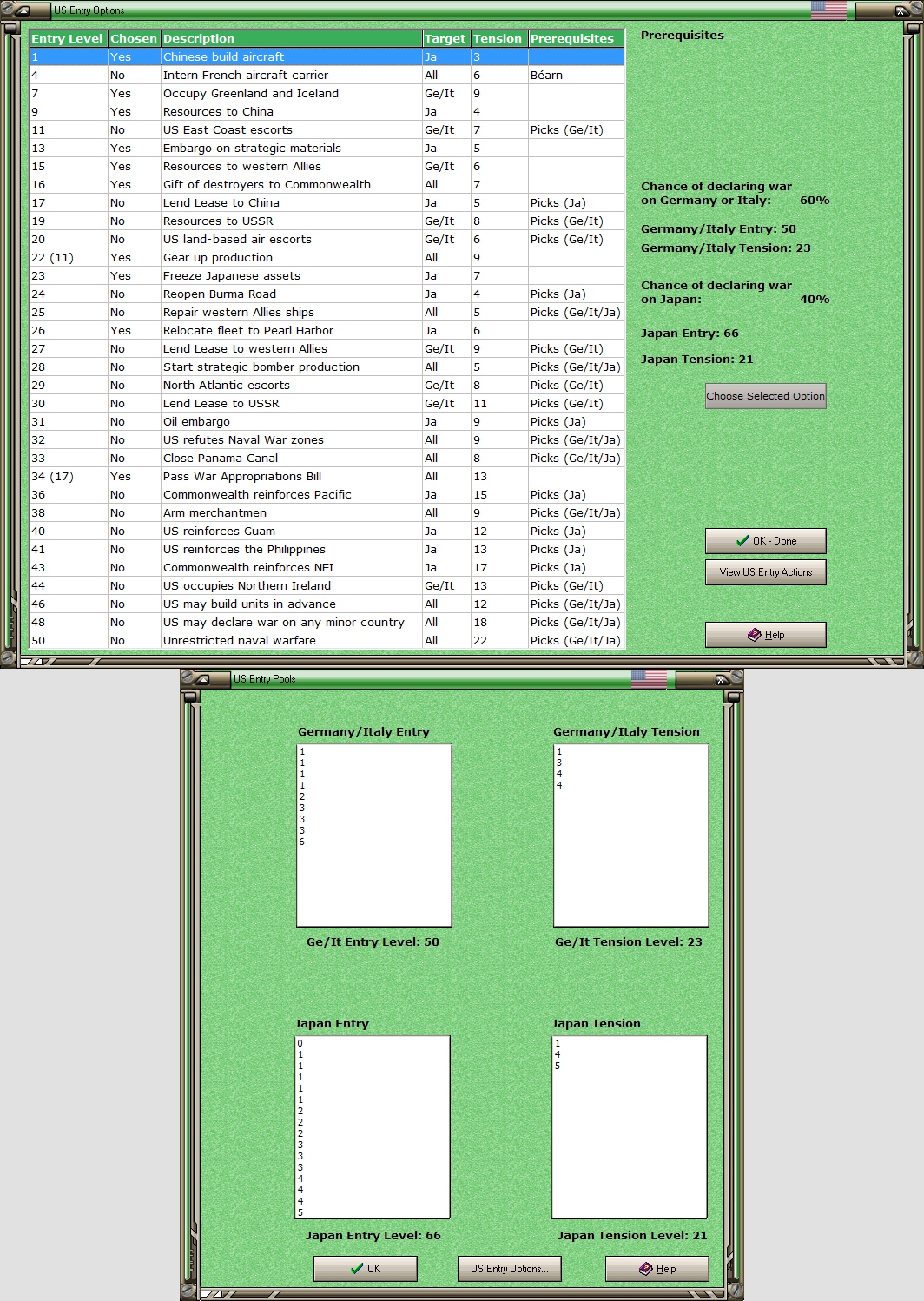Viewport: 924px width, 1301px height.
Task: Click the OK - Done button
Action: tap(765, 541)
